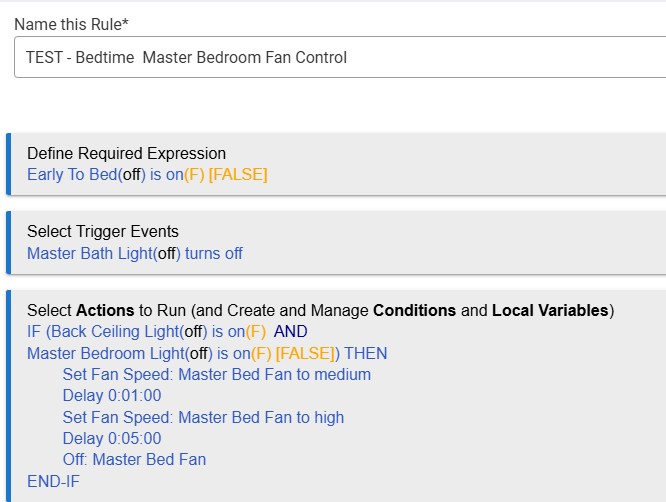Open the Define Required Expression section
This screenshot has height=502, width=666.
pyautogui.click(x=126, y=153)
